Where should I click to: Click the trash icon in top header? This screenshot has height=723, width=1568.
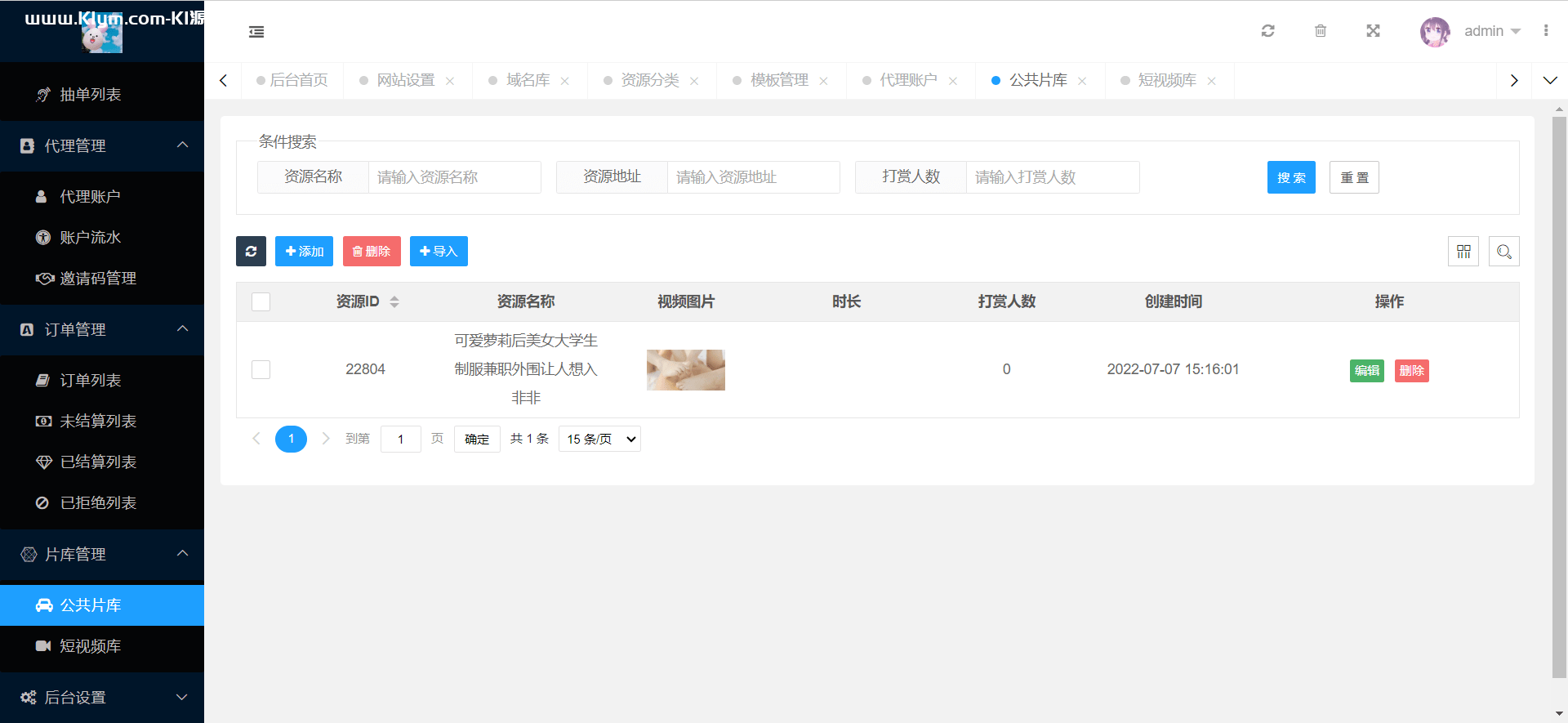click(x=1320, y=31)
